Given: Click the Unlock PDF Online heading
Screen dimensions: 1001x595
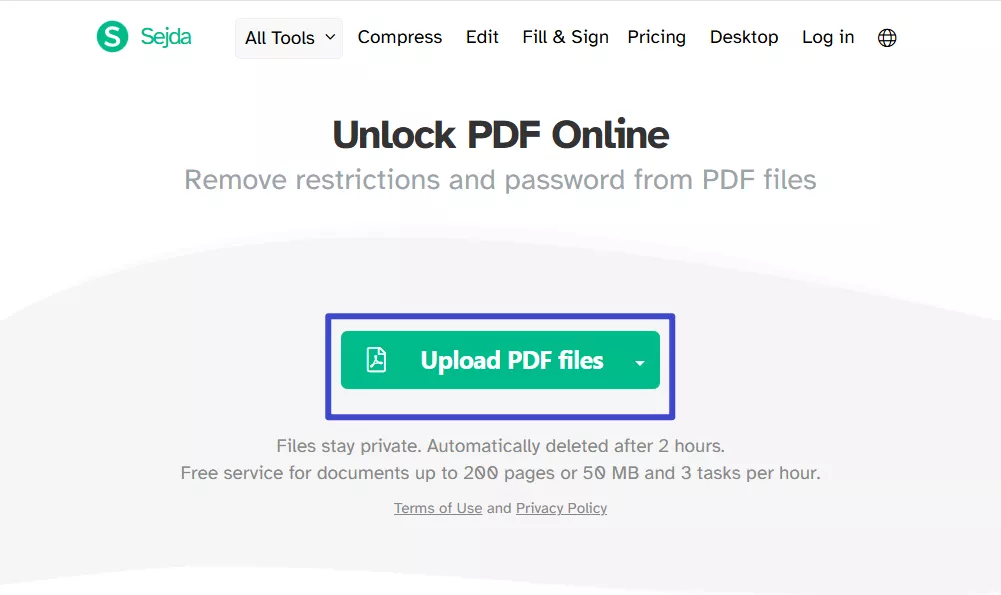Looking at the screenshot, I should click(x=500, y=134).
